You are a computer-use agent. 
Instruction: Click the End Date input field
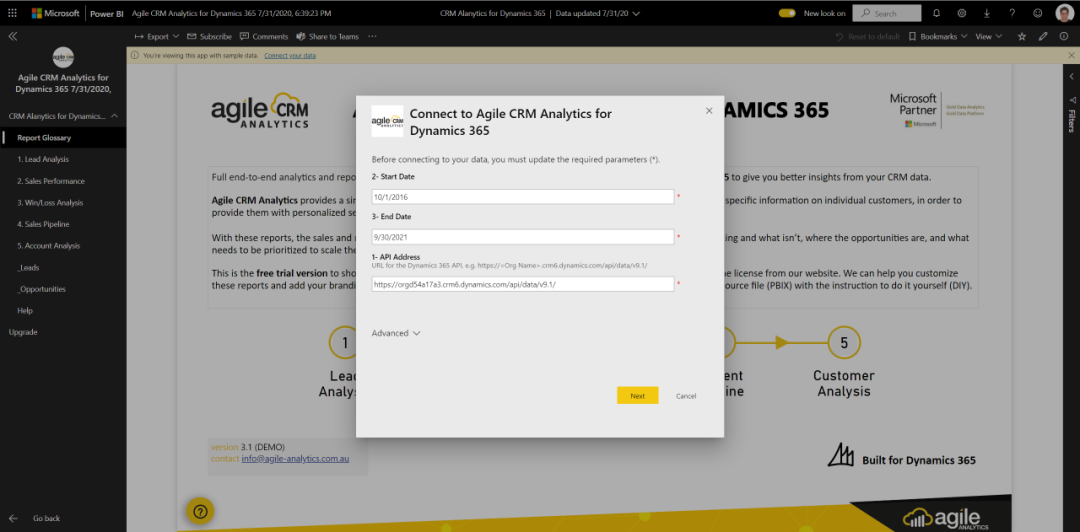point(523,237)
